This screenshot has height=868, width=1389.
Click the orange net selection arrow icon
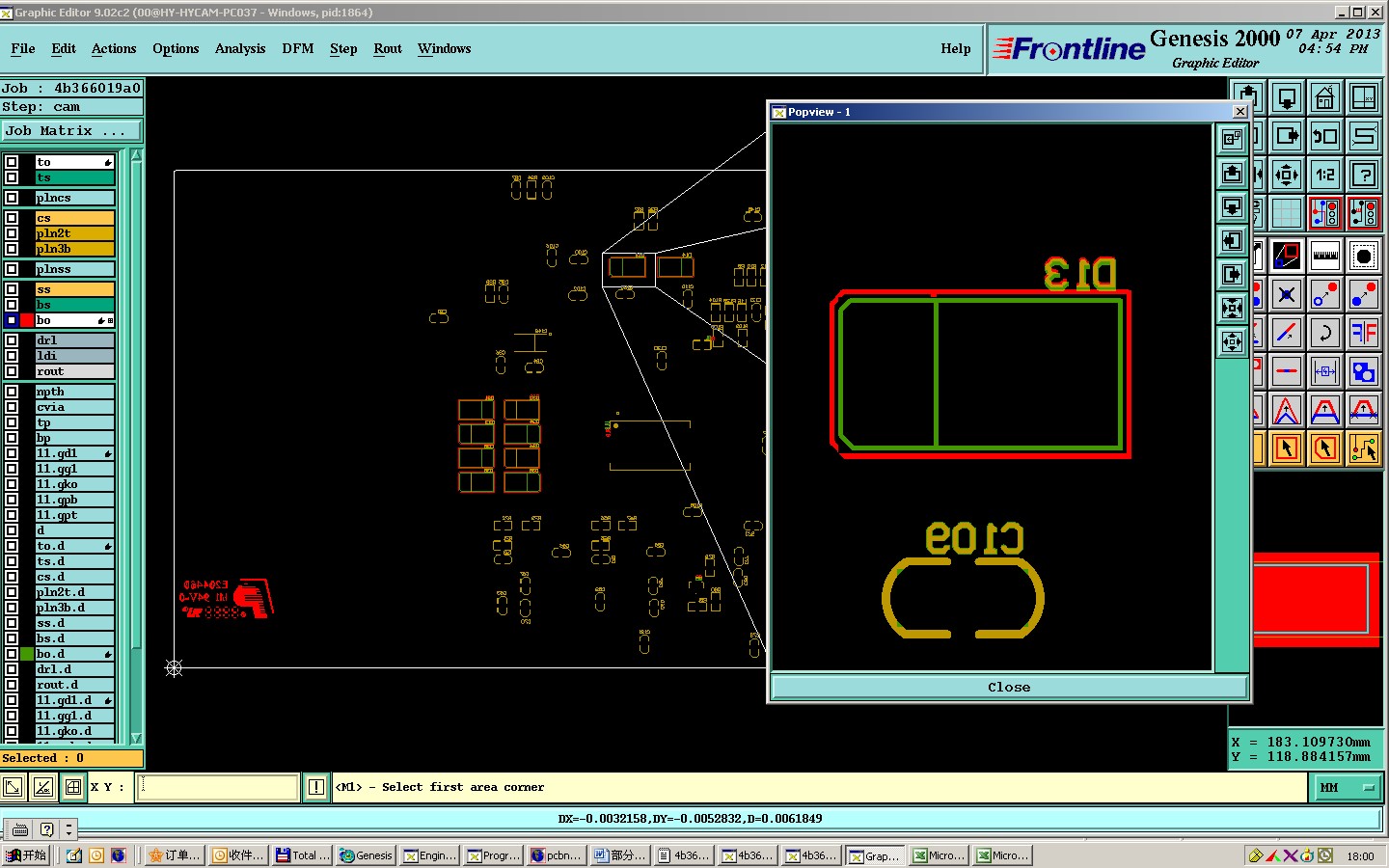click(1364, 448)
